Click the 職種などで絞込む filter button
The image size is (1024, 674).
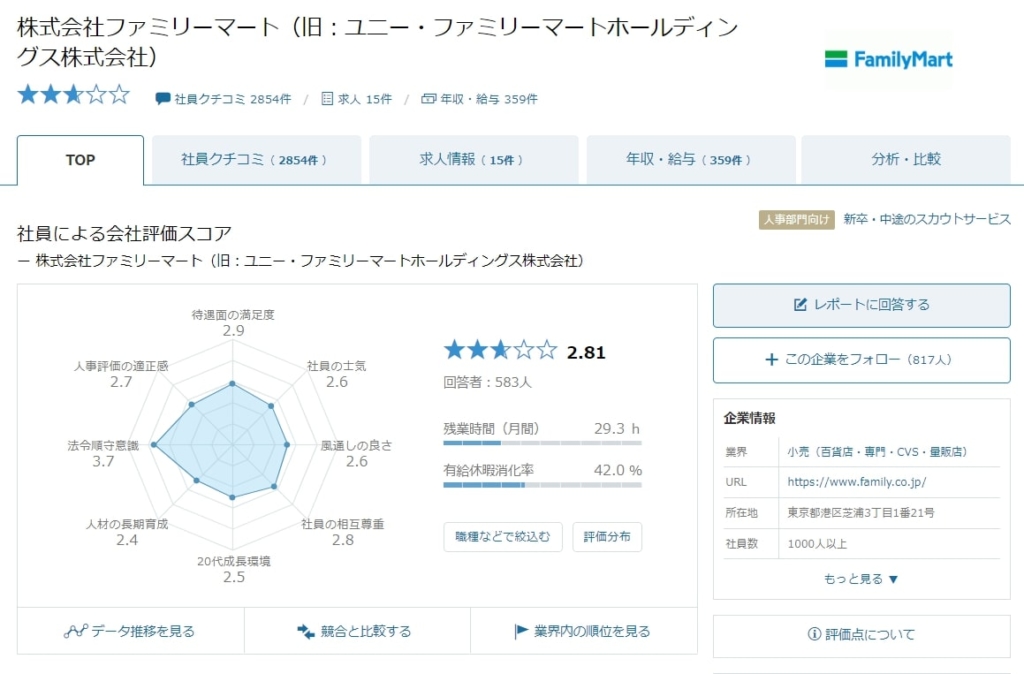503,537
